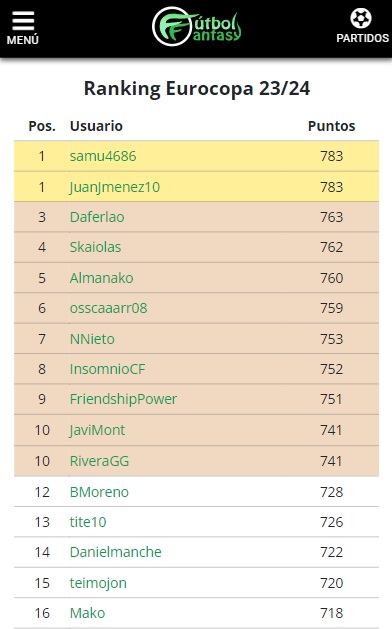Open Mako user profile
The height and width of the screenshot is (629, 392).
tap(87, 613)
